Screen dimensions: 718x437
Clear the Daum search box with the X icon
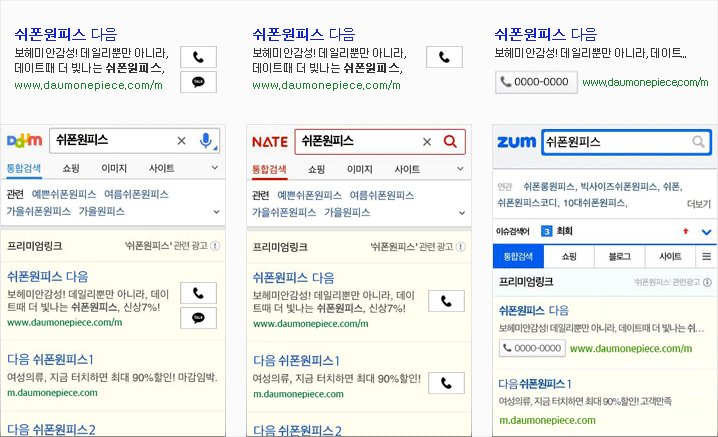pyautogui.click(x=181, y=141)
